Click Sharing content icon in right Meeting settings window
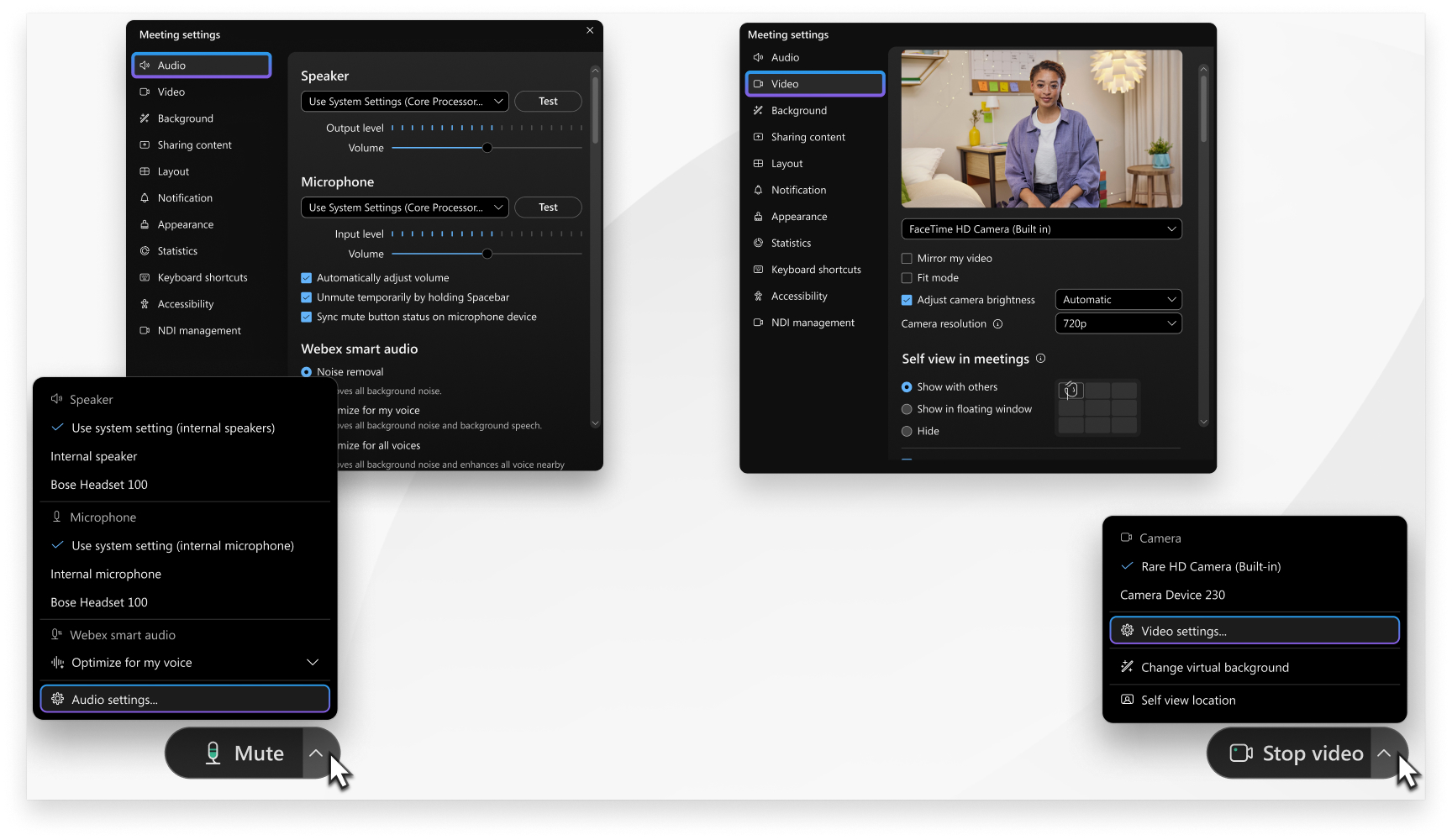This screenshot has width=1452, height=840. [758, 137]
